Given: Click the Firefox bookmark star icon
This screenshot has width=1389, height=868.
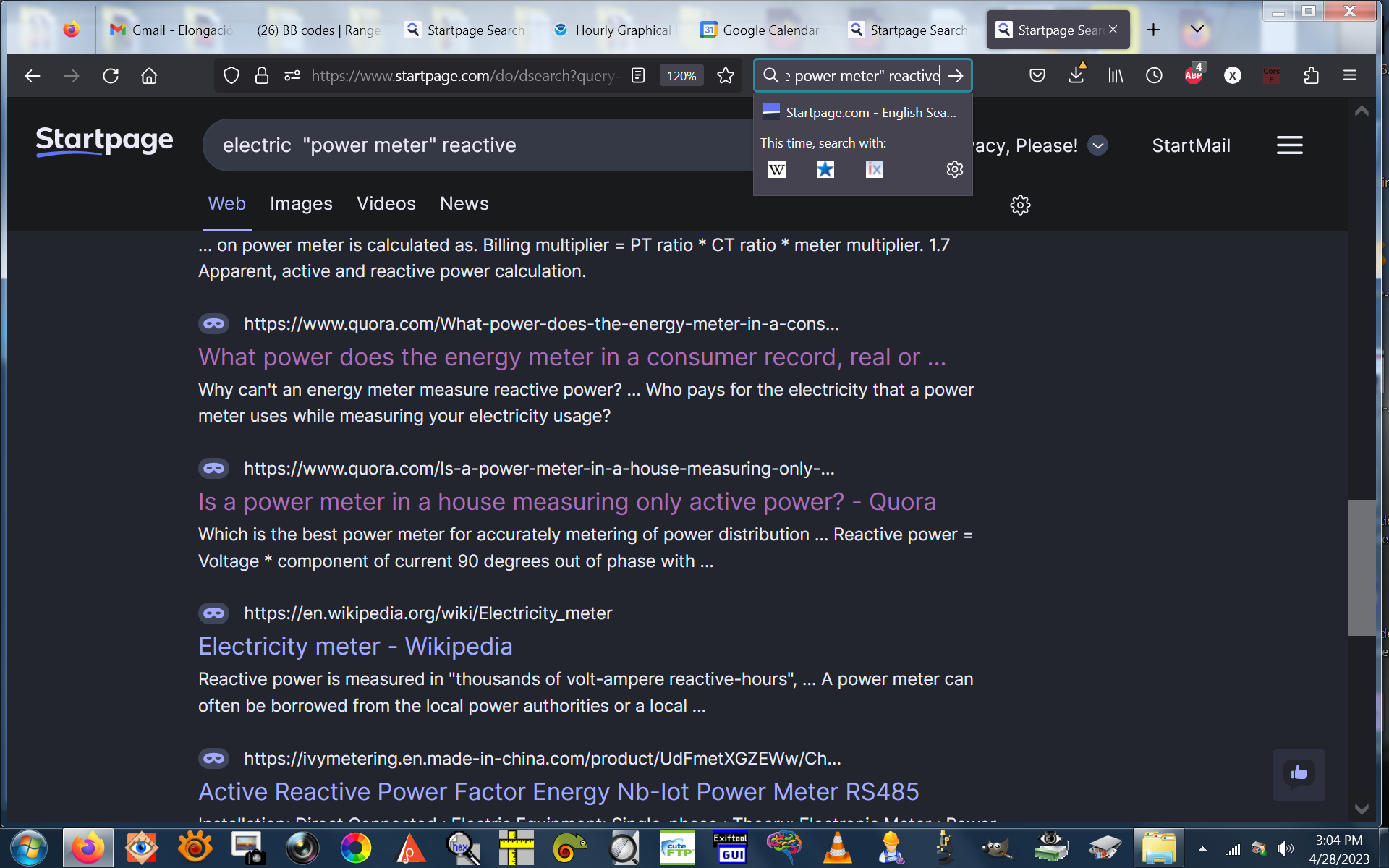Looking at the screenshot, I should click(726, 75).
